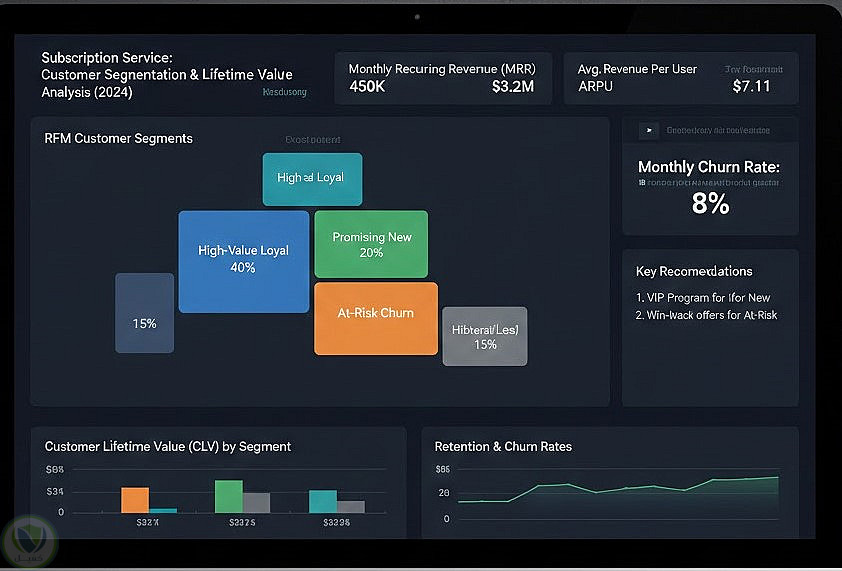The height and width of the screenshot is (571, 842).
Task: Open the Monthly Recurring Revenue card
Action: 443,78
